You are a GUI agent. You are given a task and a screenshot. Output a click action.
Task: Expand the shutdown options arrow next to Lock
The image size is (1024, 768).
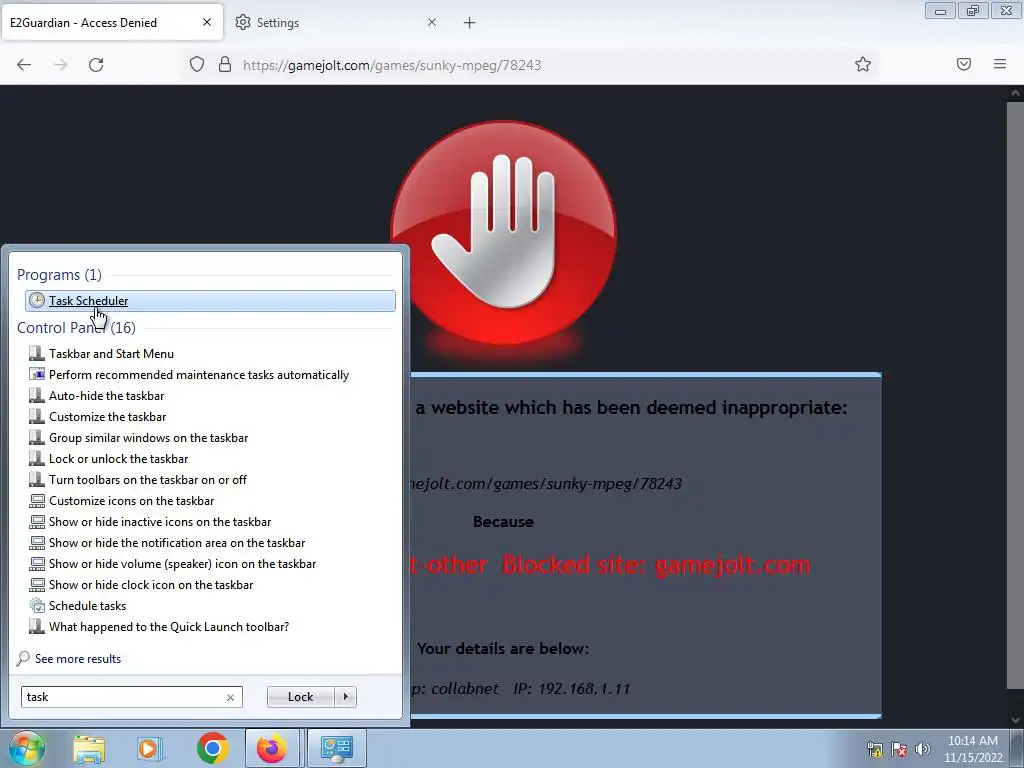coord(345,697)
